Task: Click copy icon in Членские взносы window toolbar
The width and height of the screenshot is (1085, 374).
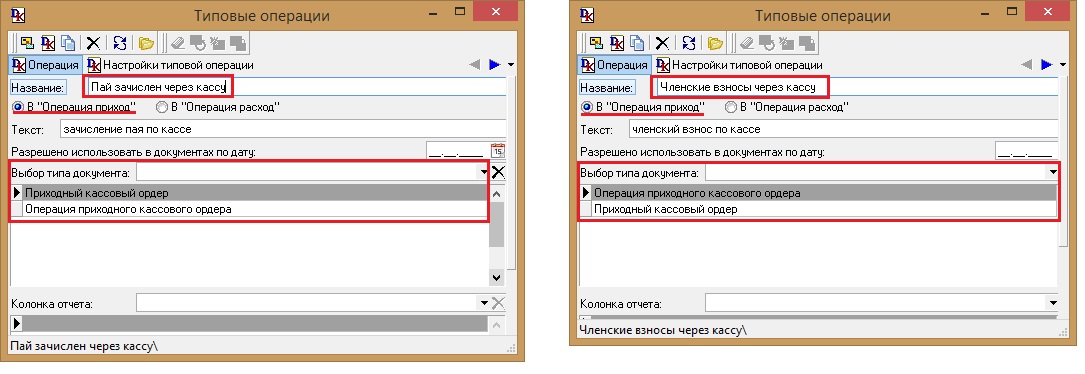Action: [637, 43]
